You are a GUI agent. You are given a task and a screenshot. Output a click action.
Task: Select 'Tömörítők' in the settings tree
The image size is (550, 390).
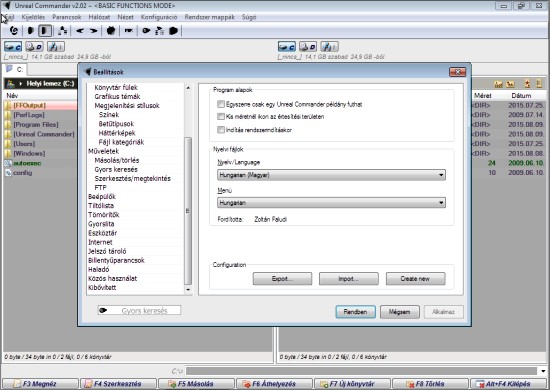104,215
